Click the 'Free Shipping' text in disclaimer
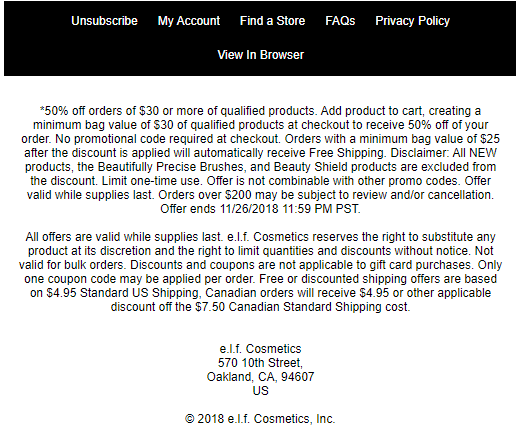525x431 pixels. [x=346, y=153]
